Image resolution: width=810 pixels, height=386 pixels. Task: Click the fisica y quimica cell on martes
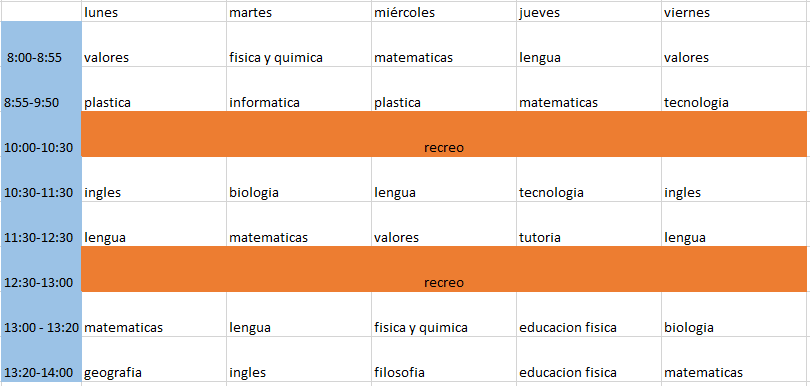click(299, 44)
